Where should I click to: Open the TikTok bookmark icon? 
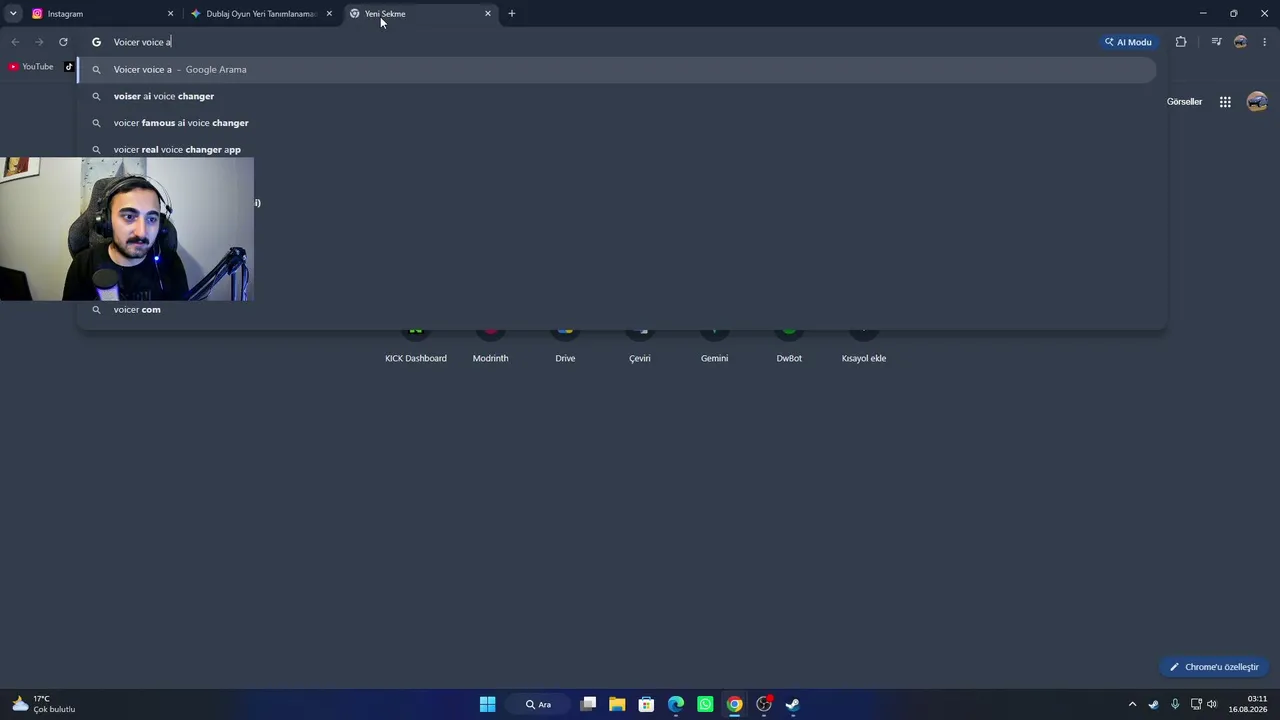pos(69,67)
